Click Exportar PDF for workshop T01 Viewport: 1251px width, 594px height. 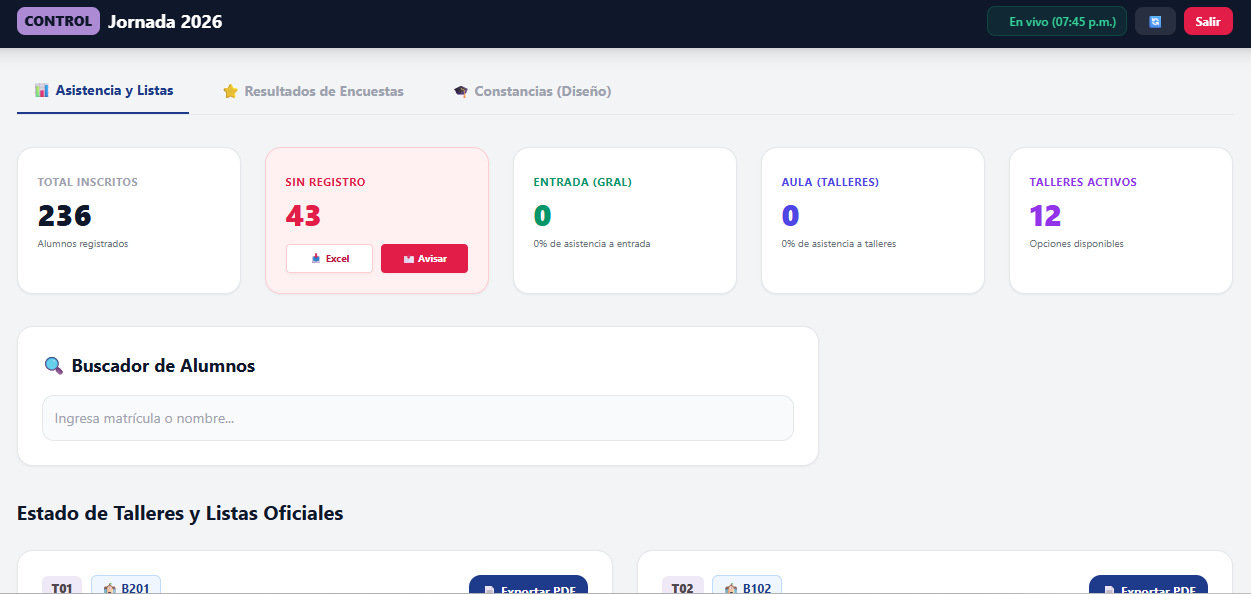pyautogui.click(x=528, y=584)
